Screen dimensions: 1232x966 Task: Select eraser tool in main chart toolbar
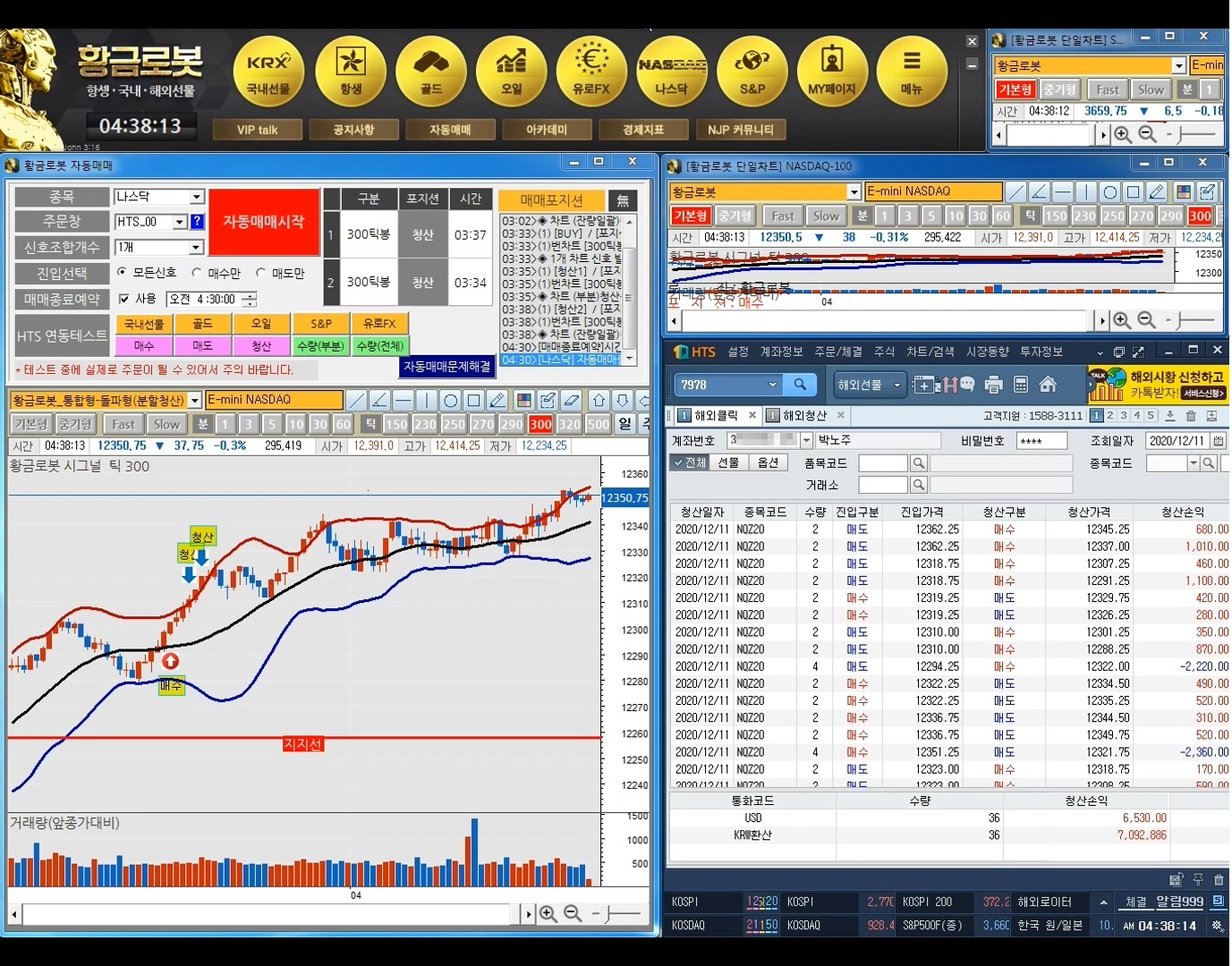572,400
